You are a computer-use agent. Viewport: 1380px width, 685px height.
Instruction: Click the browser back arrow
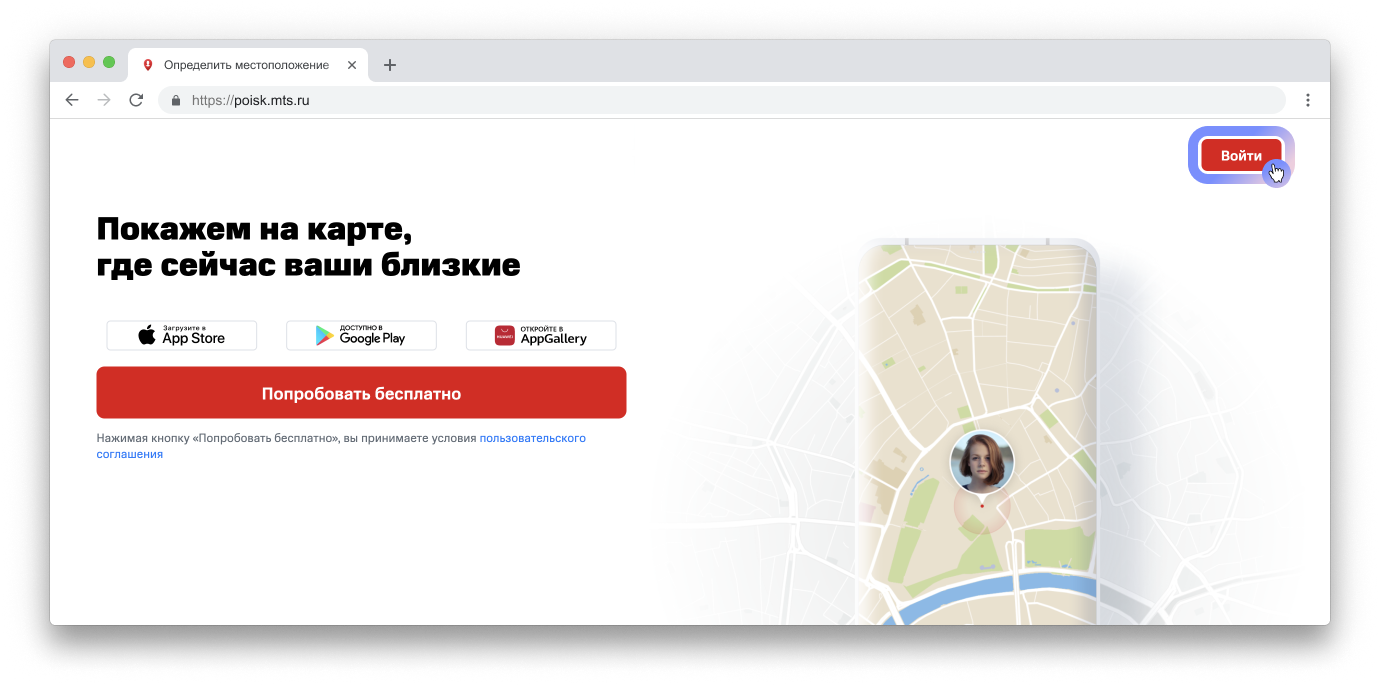[72, 100]
